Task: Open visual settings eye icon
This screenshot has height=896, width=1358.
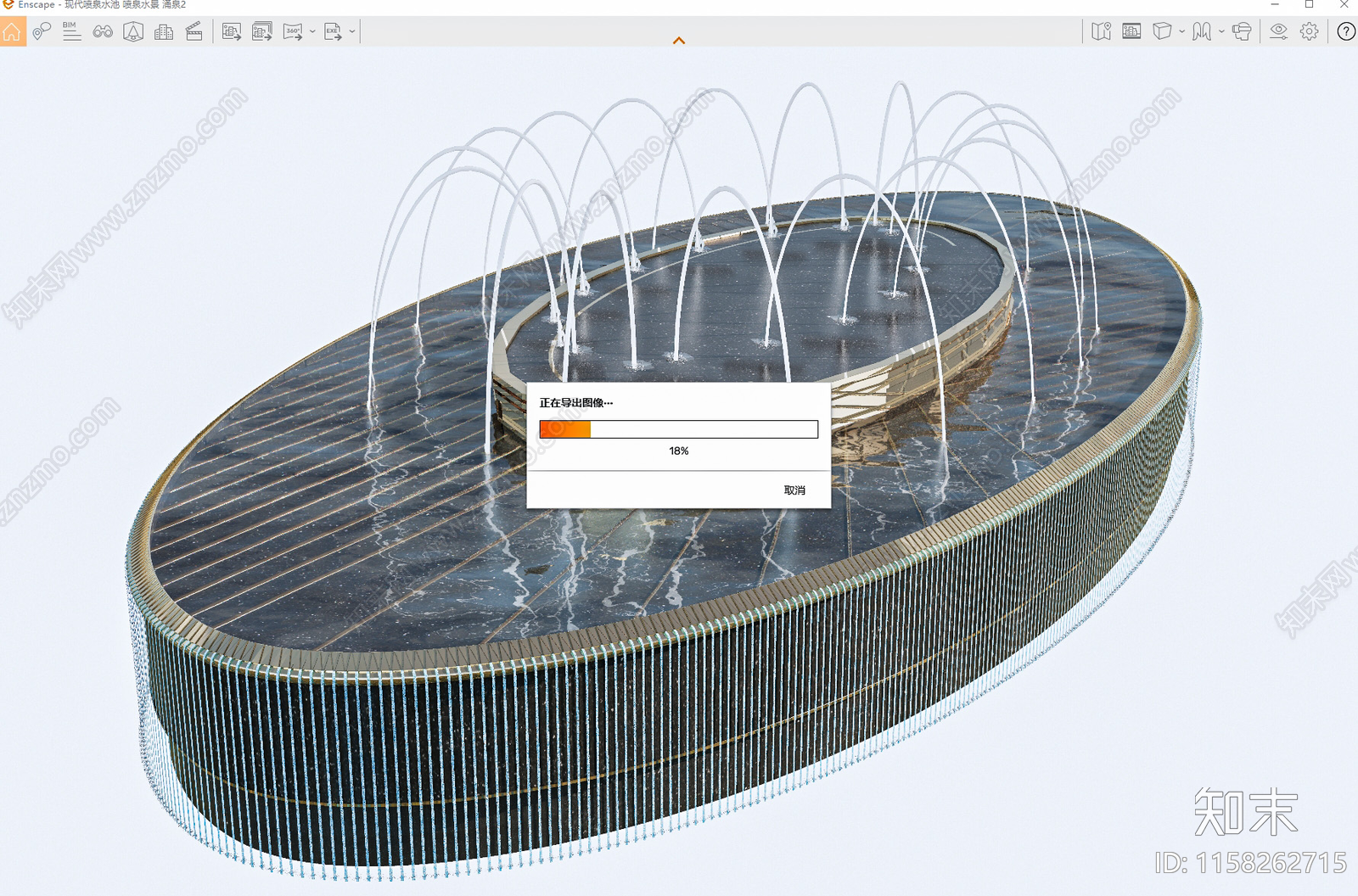Action: 1279,32
